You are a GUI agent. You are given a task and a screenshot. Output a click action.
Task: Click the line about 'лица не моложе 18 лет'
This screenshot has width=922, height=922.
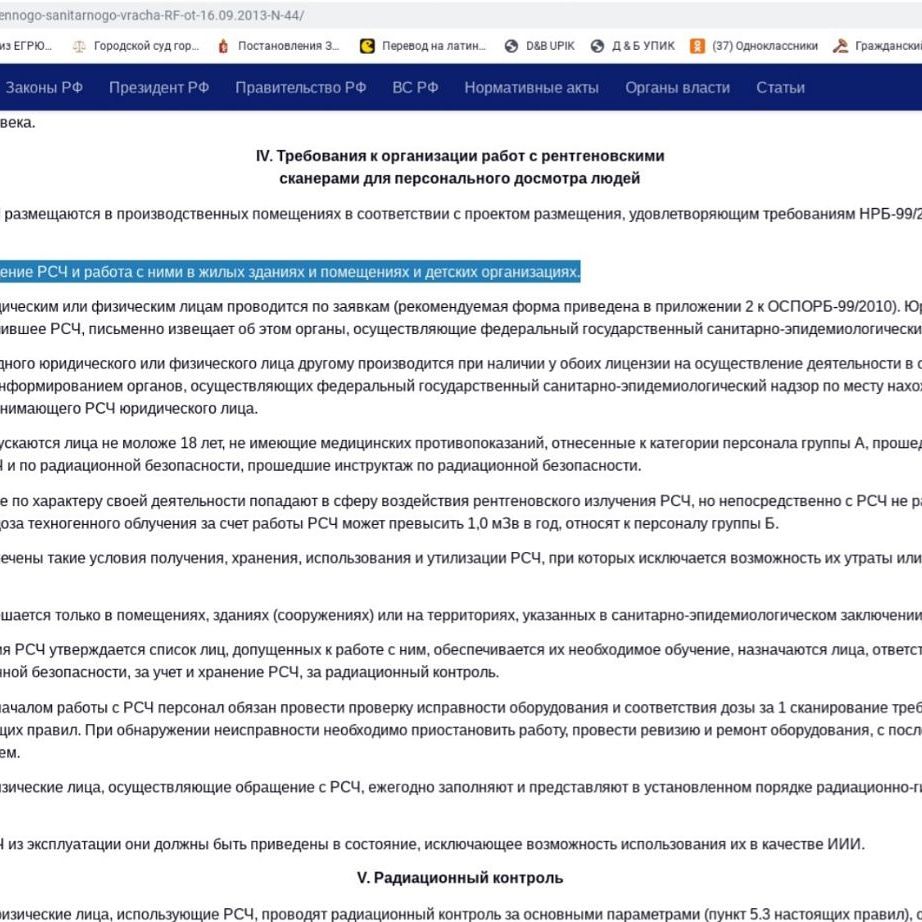pyautogui.click(x=461, y=443)
